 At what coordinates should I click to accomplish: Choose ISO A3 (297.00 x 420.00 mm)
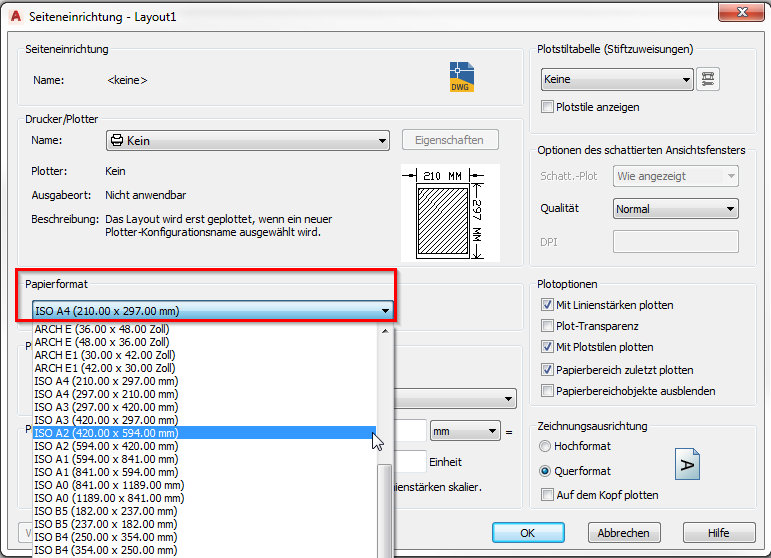pos(106,407)
